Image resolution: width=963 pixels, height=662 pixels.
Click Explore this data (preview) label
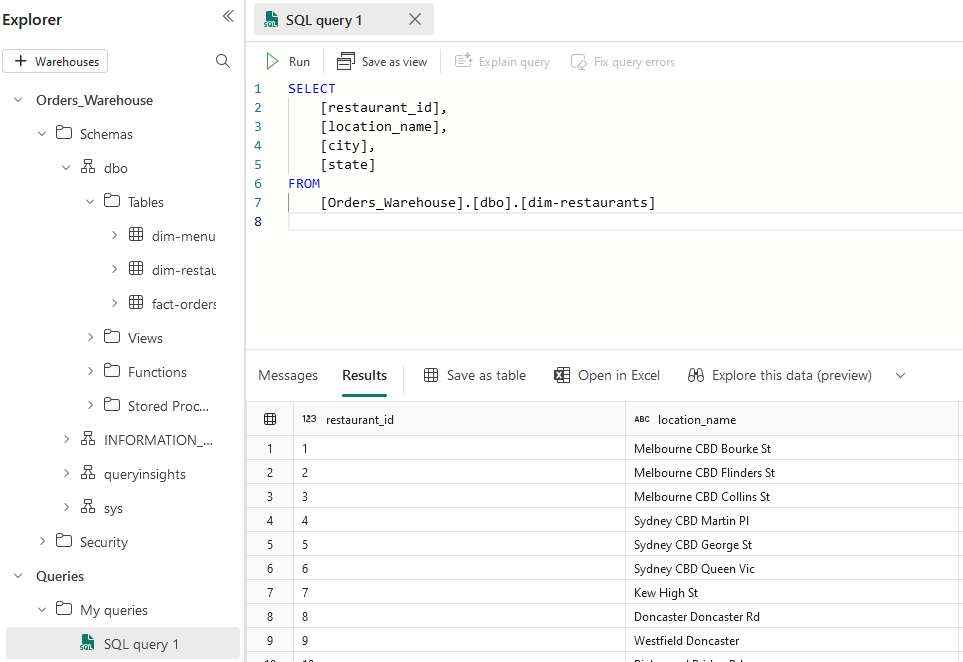(x=792, y=375)
